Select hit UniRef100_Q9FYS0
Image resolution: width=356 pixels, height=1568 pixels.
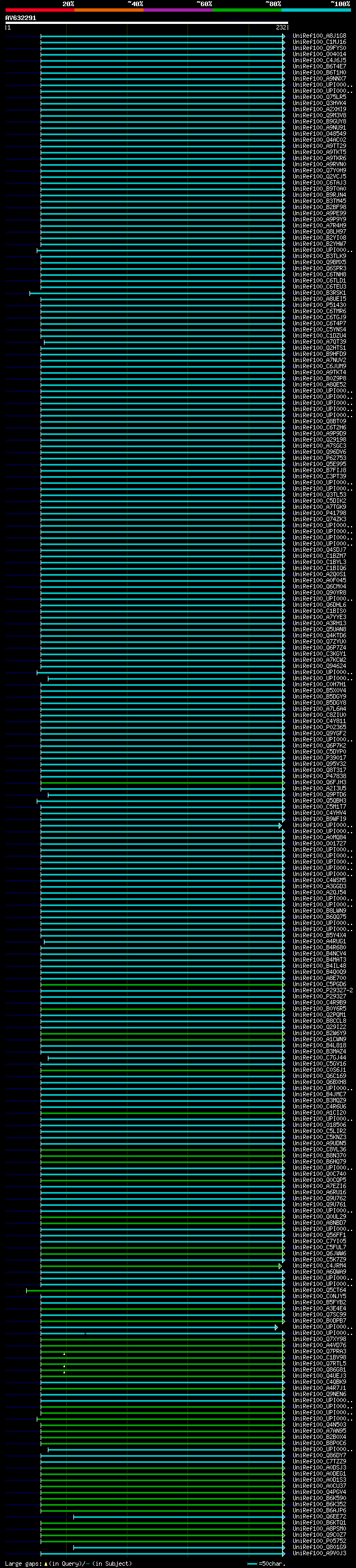319,48
